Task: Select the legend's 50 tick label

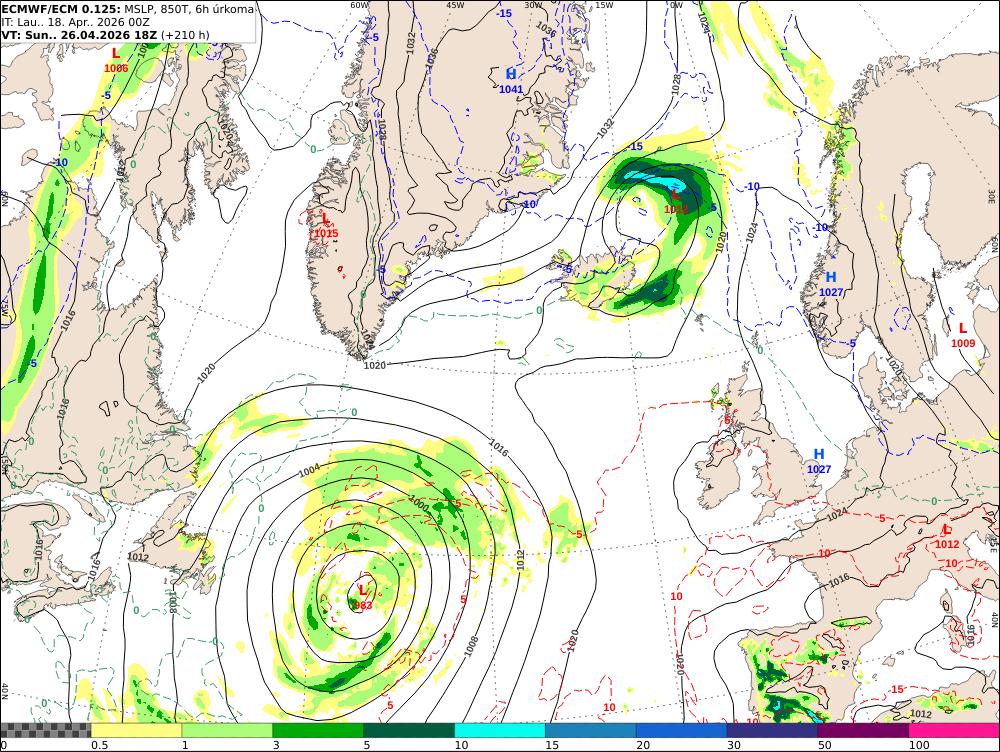Action: 825,745
